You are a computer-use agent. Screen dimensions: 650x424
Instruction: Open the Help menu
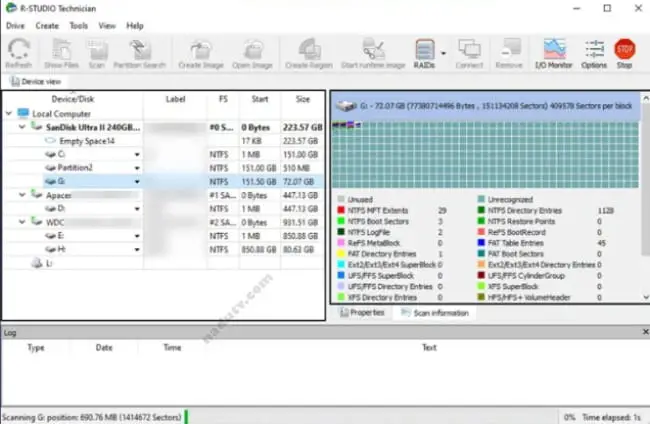[x=135, y=26]
